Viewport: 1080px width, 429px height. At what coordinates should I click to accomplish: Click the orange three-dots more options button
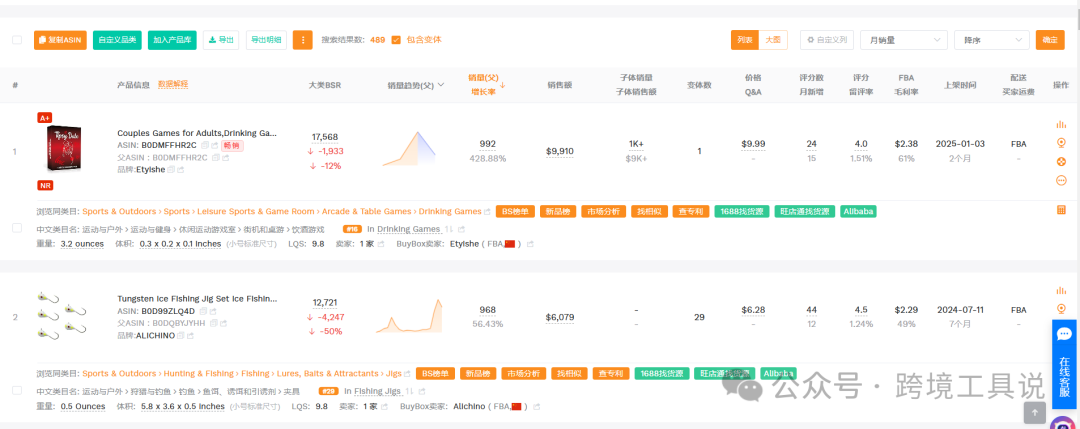[302, 40]
